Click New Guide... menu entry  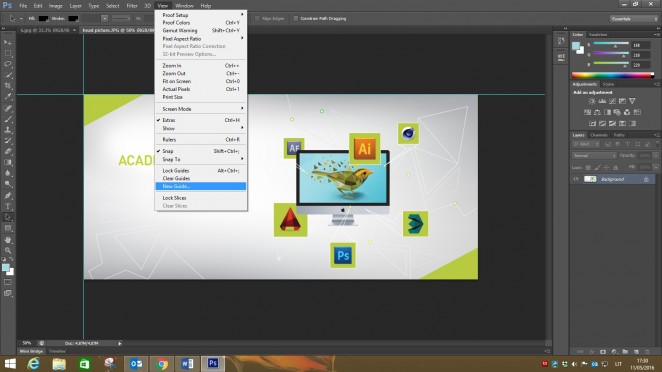pos(201,186)
